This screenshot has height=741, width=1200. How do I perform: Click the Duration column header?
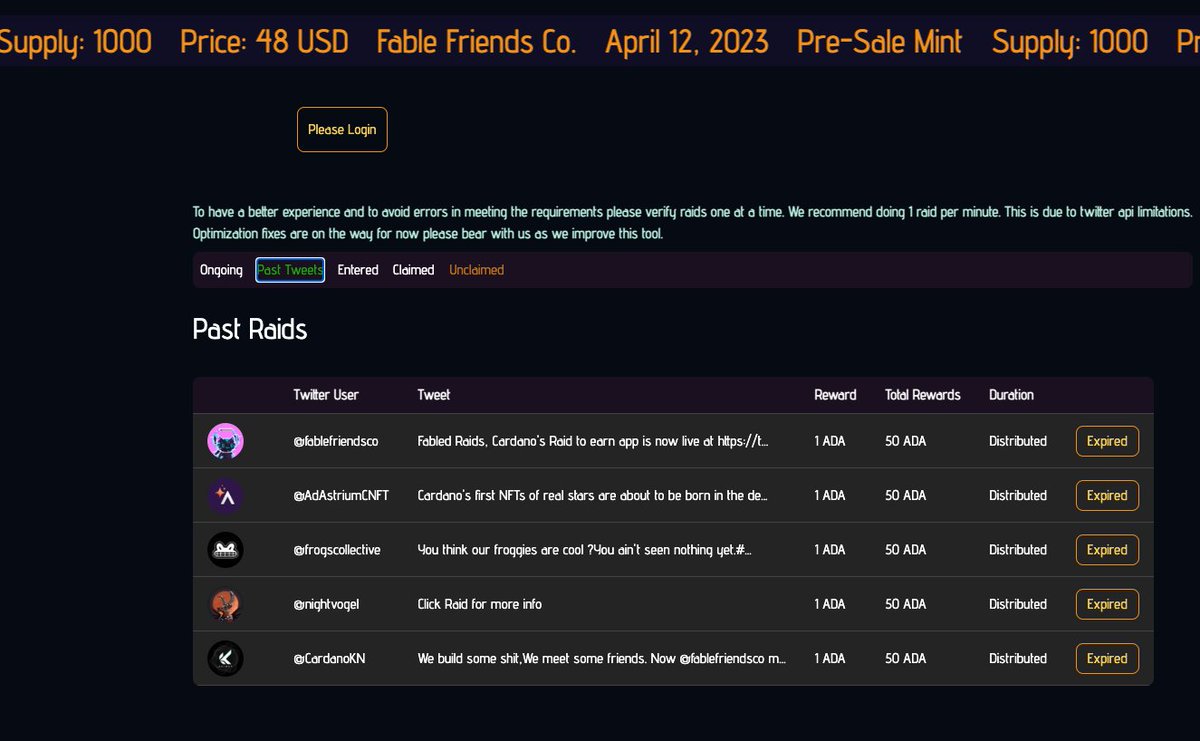(x=1011, y=395)
